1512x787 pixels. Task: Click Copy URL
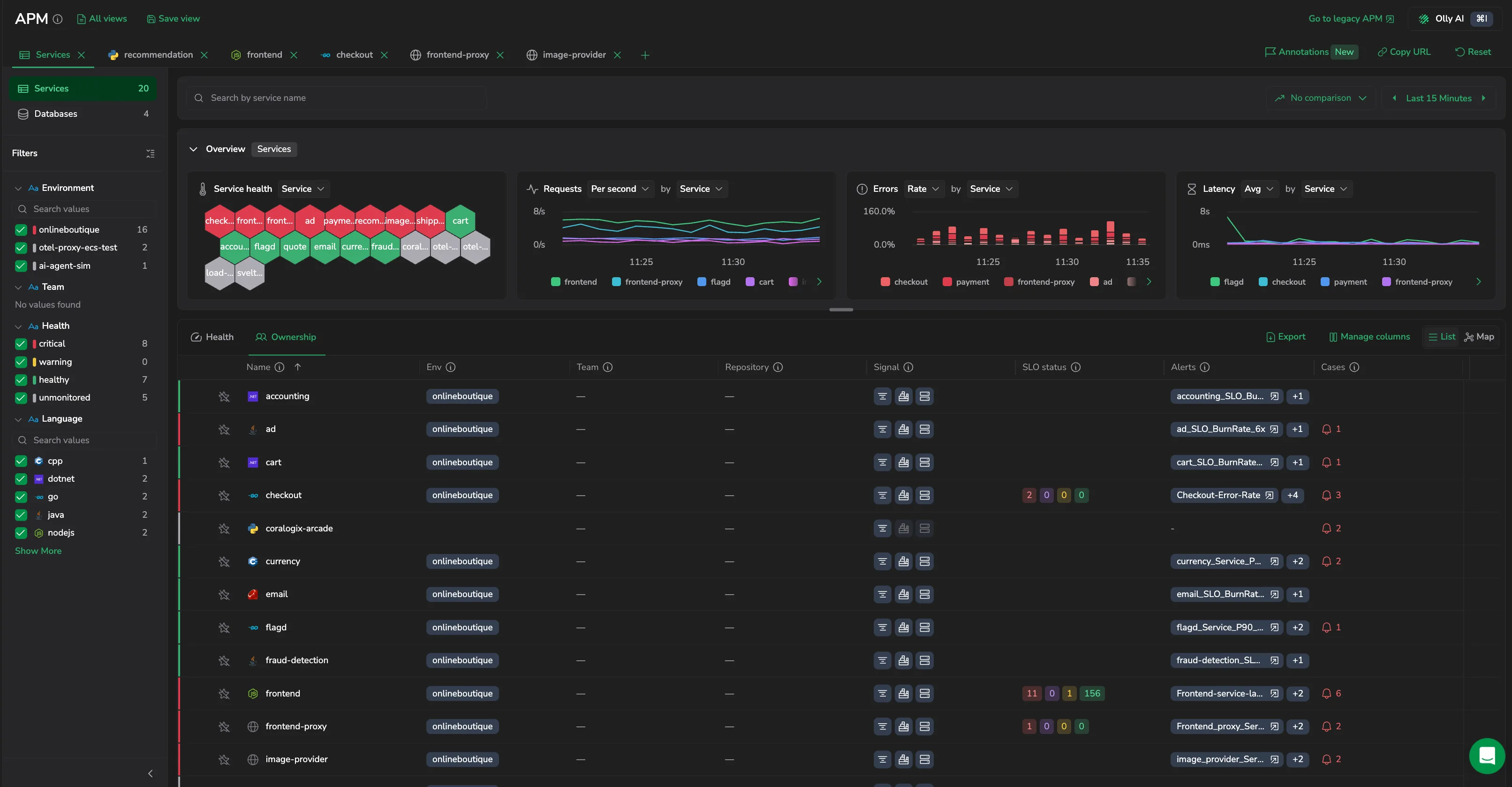point(1404,52)
